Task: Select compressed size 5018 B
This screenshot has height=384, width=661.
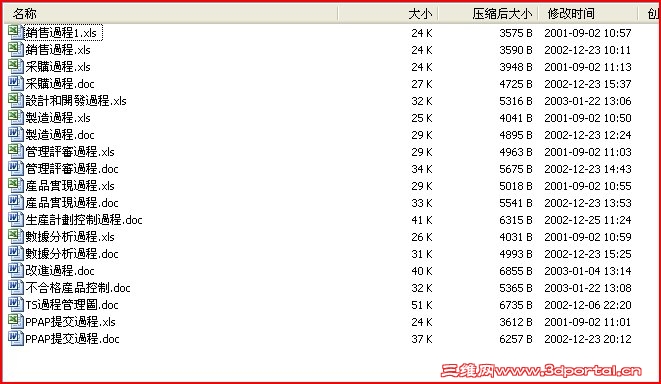Action: tap(516, 186)
